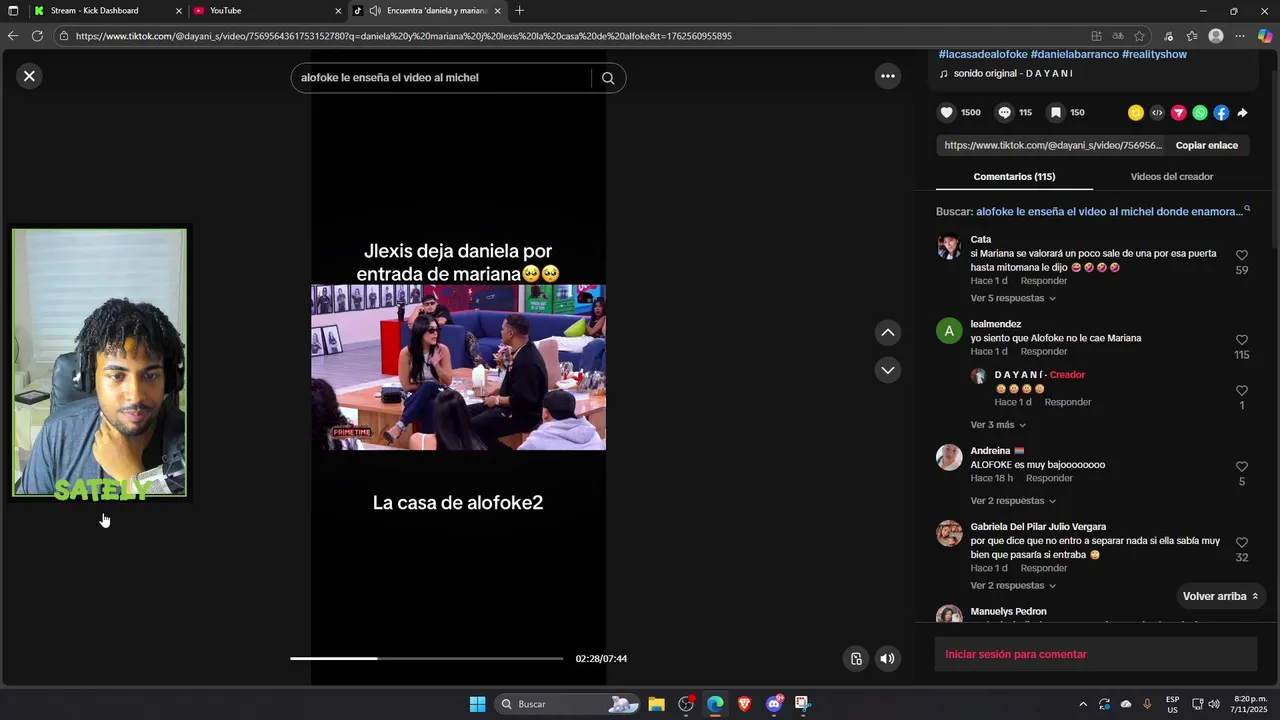The height and width of the screenshot is (720, 1280).
Task: Select the TikTok 'Encuentra daniela' browser tab
Action: (x=428, y=11)
